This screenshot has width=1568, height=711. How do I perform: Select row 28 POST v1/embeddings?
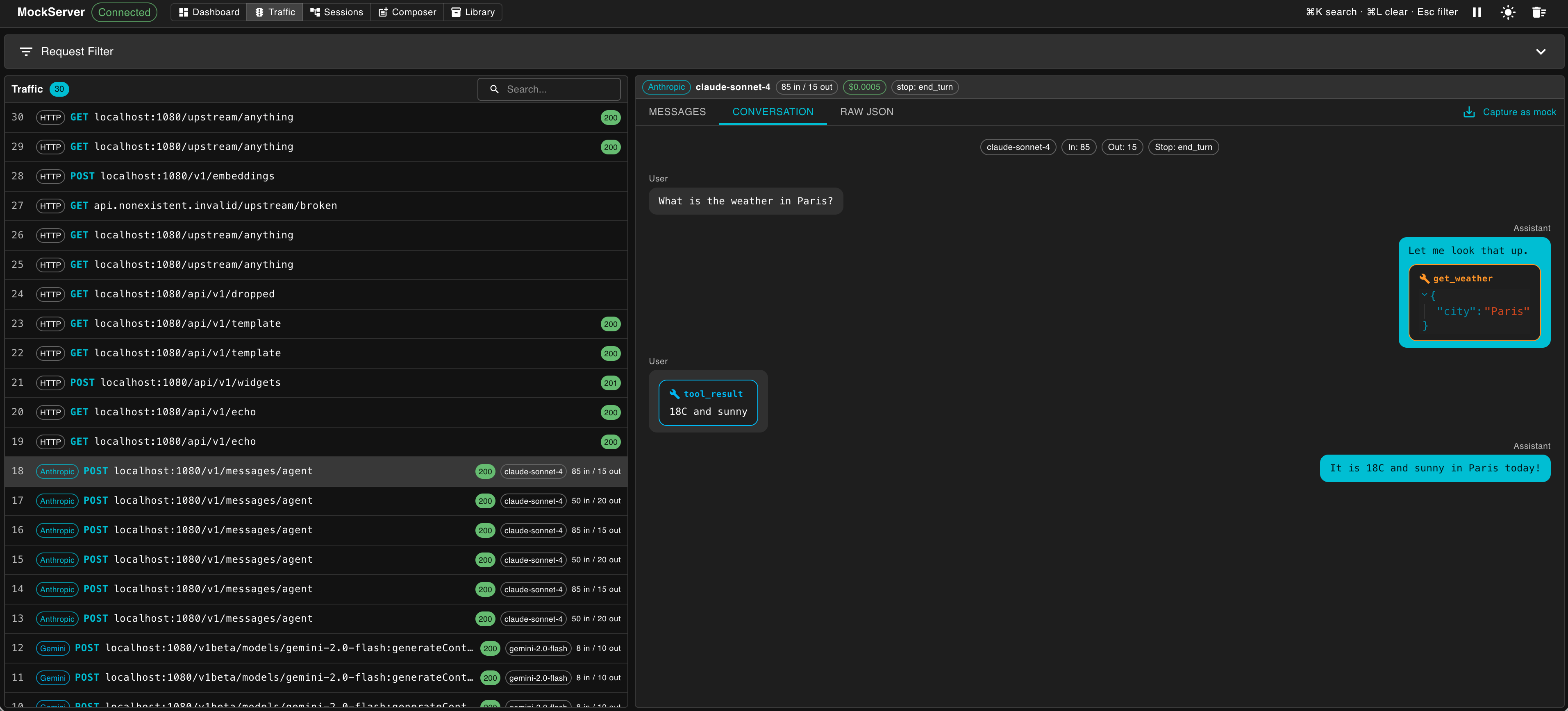tap(316, 177)
